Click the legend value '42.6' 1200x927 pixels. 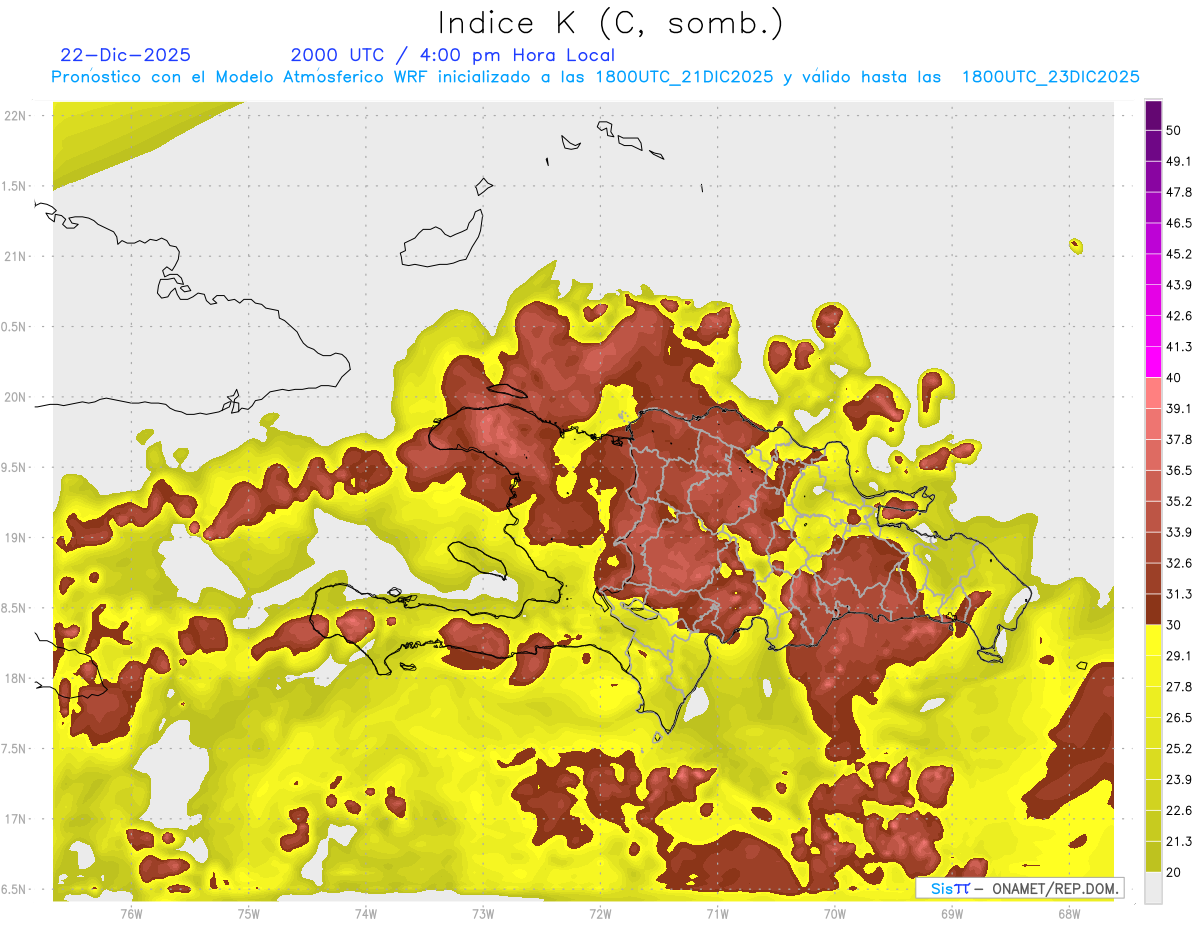[1179, 316]
